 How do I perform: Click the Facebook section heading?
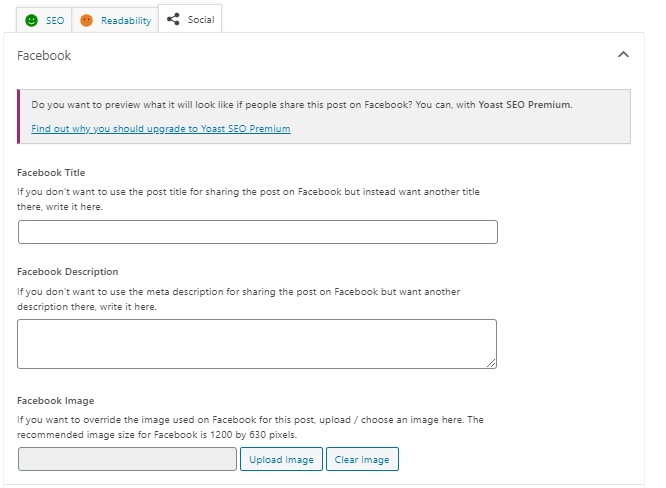point(44,56)
